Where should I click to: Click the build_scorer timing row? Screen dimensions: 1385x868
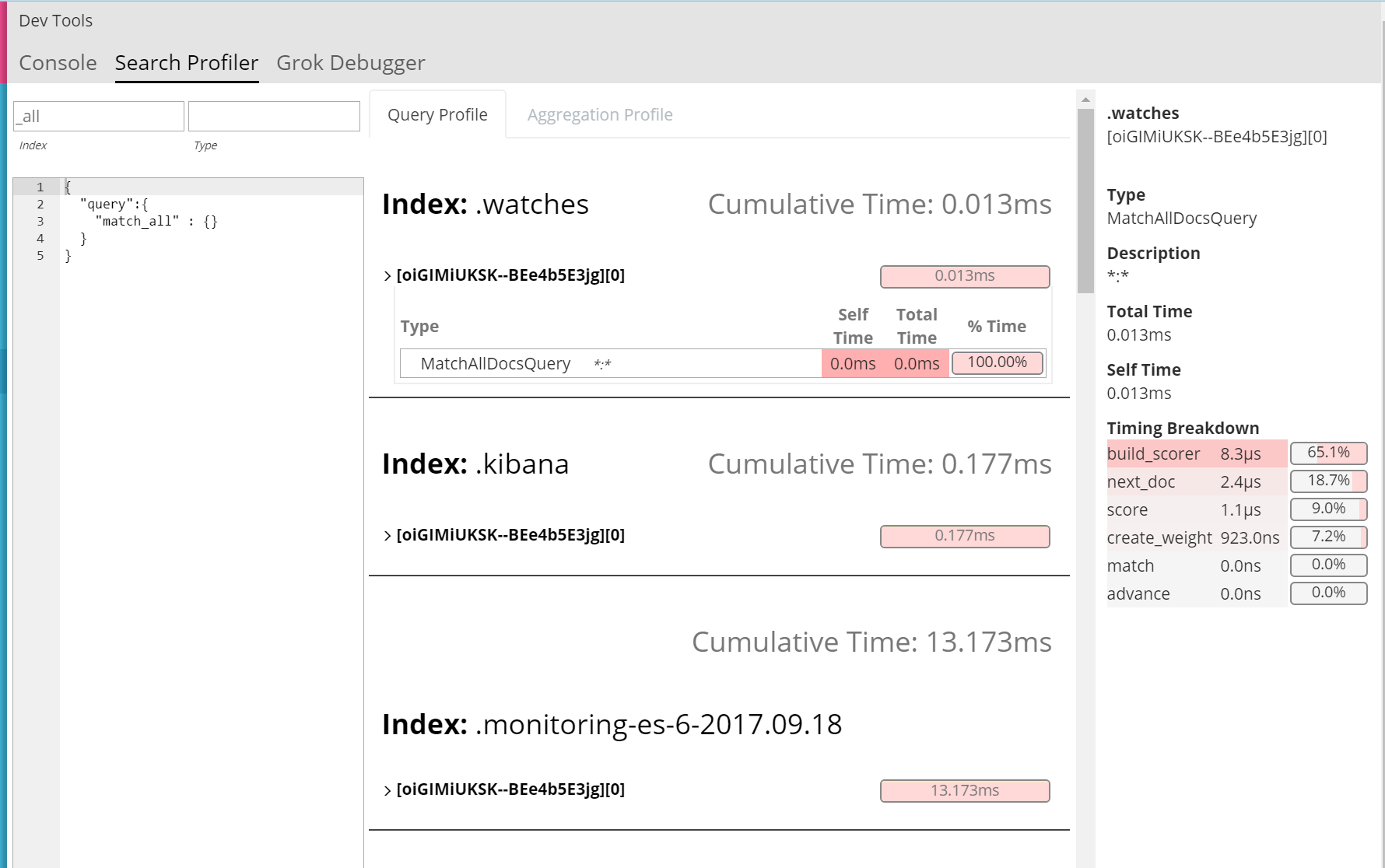pos(1236,453)
